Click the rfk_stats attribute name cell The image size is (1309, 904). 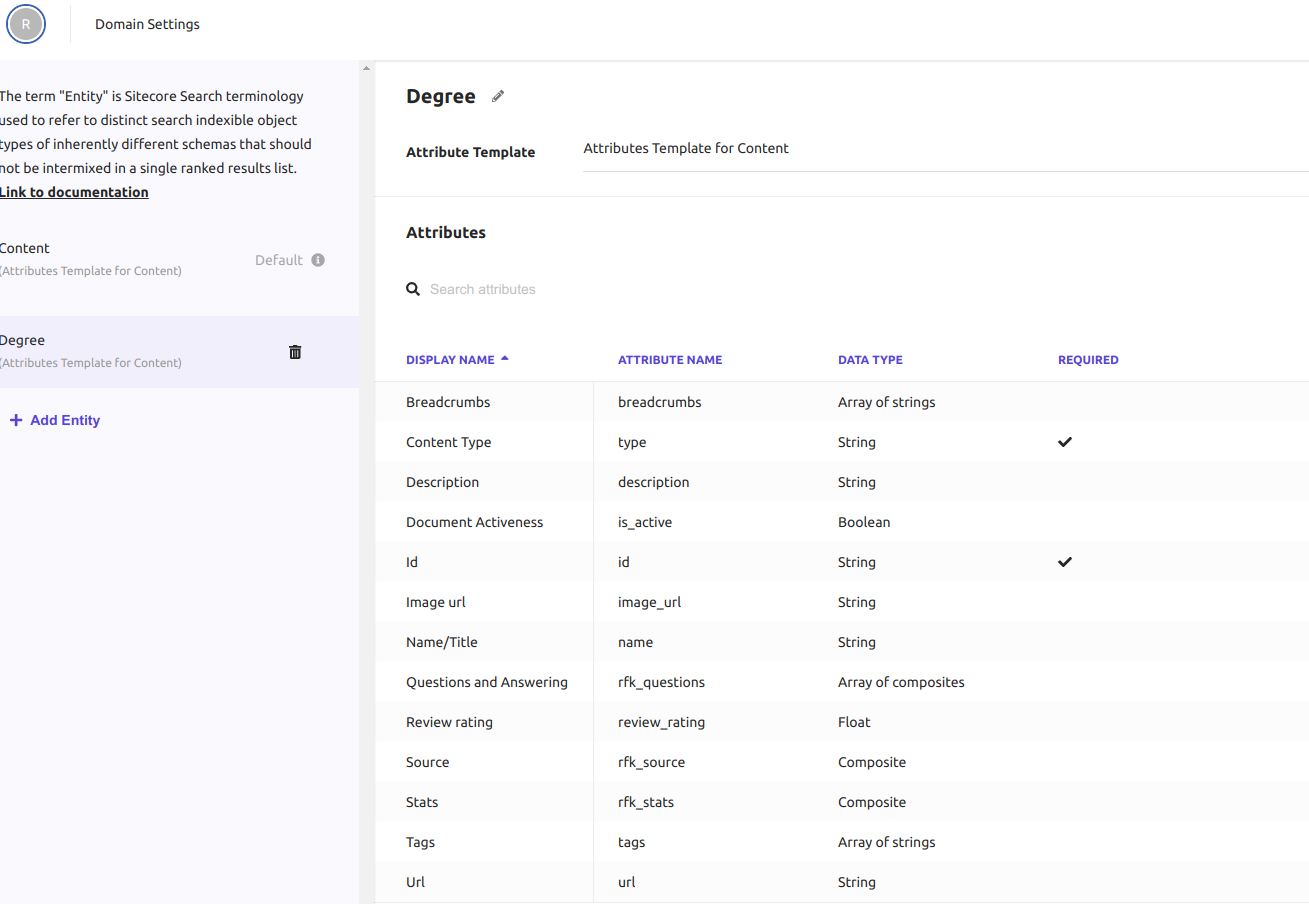pyautogui.click(x=646, y=802)
